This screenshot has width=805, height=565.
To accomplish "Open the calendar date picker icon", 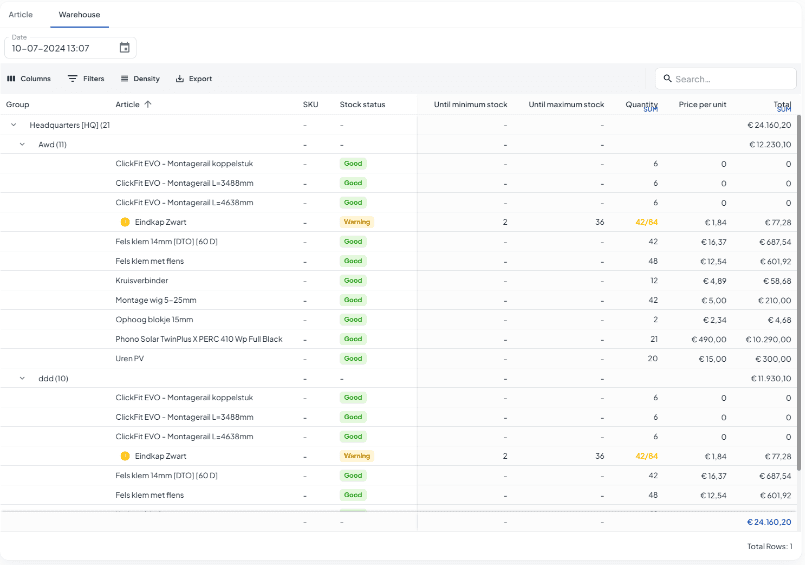I will 124,48.
